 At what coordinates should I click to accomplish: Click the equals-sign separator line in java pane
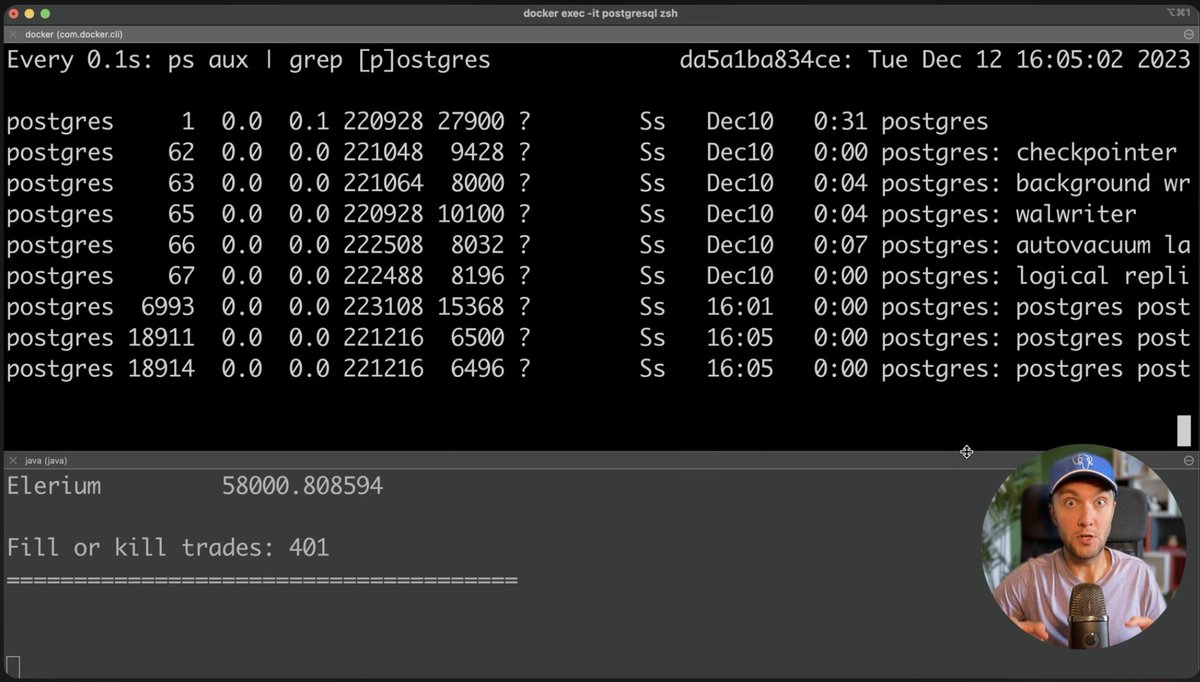coord(262,580)
